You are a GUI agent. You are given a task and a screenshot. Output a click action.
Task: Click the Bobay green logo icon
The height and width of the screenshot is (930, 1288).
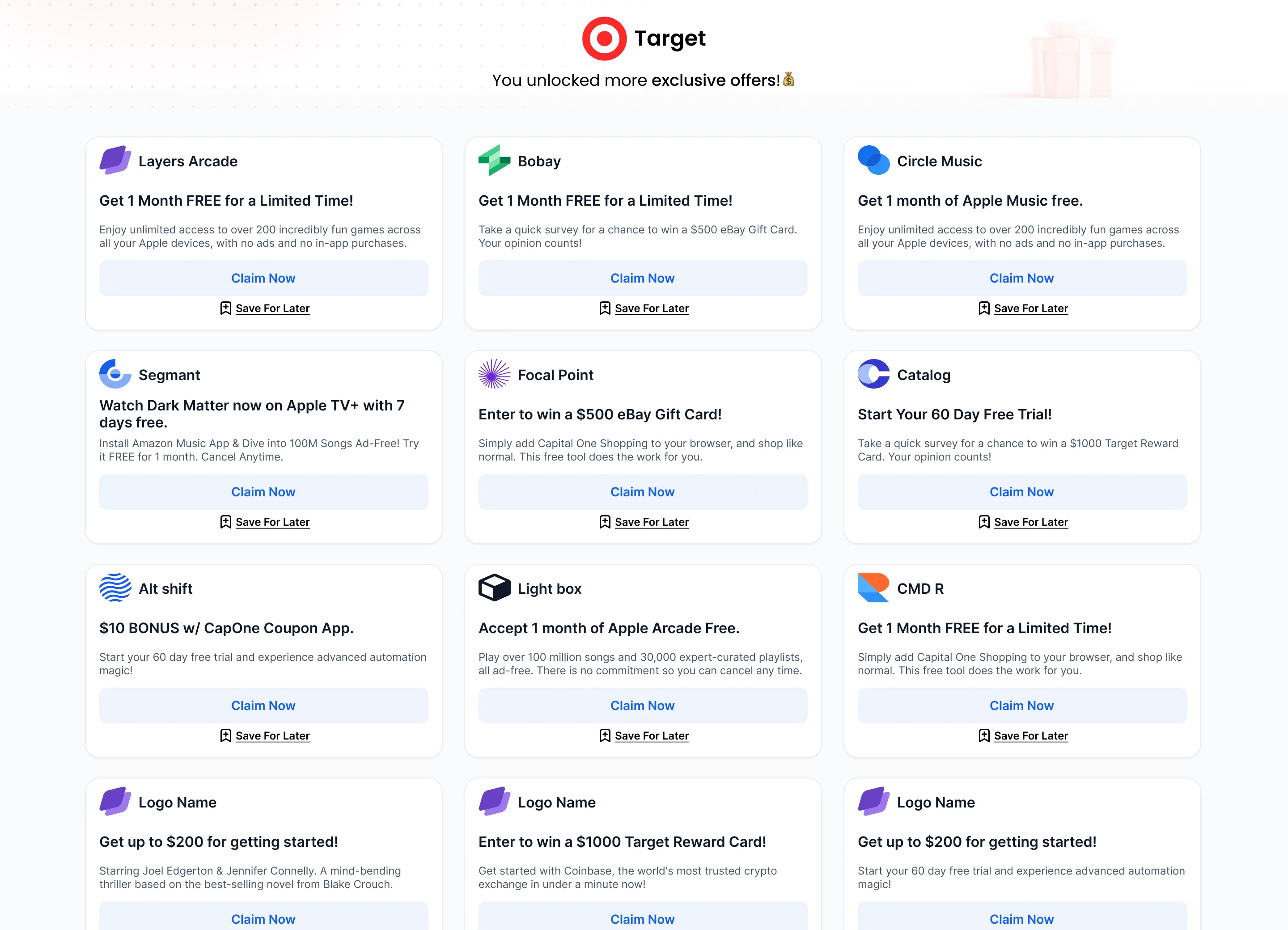click(x=494, y=161)
